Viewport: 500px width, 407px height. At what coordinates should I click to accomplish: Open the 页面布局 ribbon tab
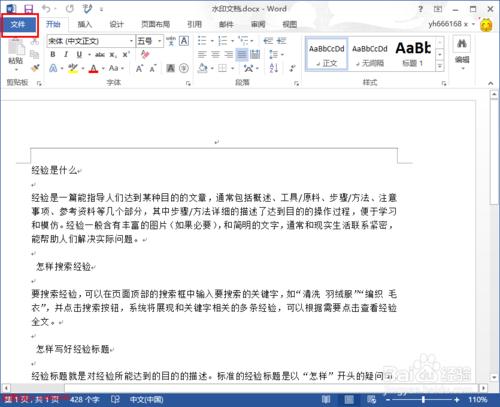tap(155, 24)
